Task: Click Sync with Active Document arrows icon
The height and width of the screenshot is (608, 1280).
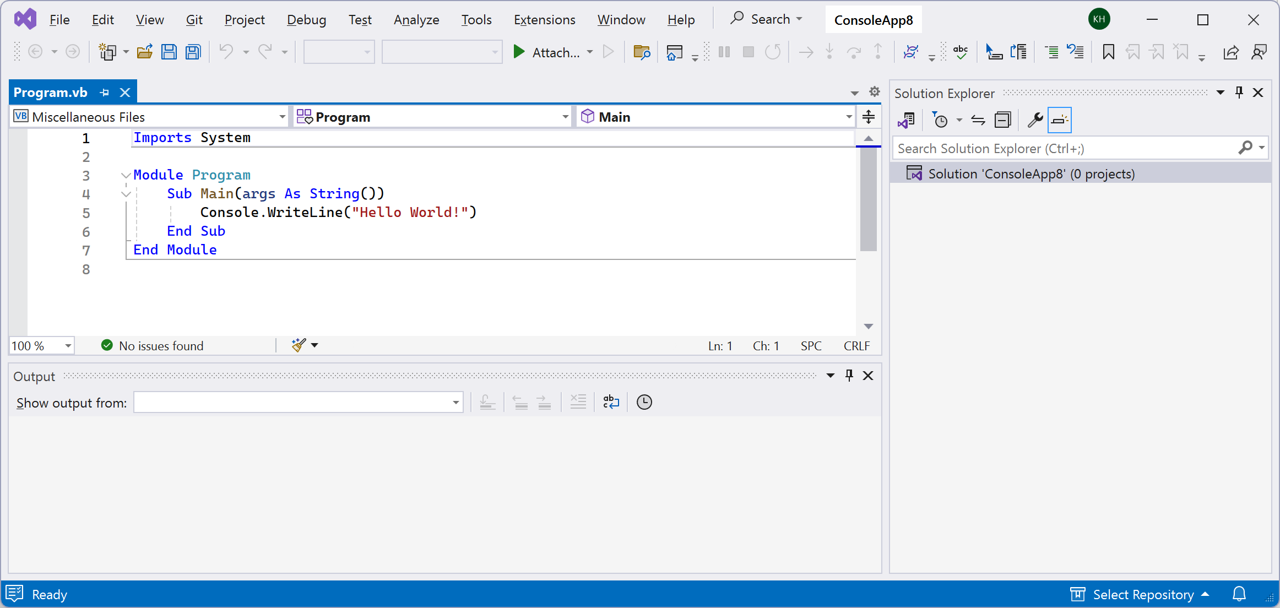Action: coord(978,120)
